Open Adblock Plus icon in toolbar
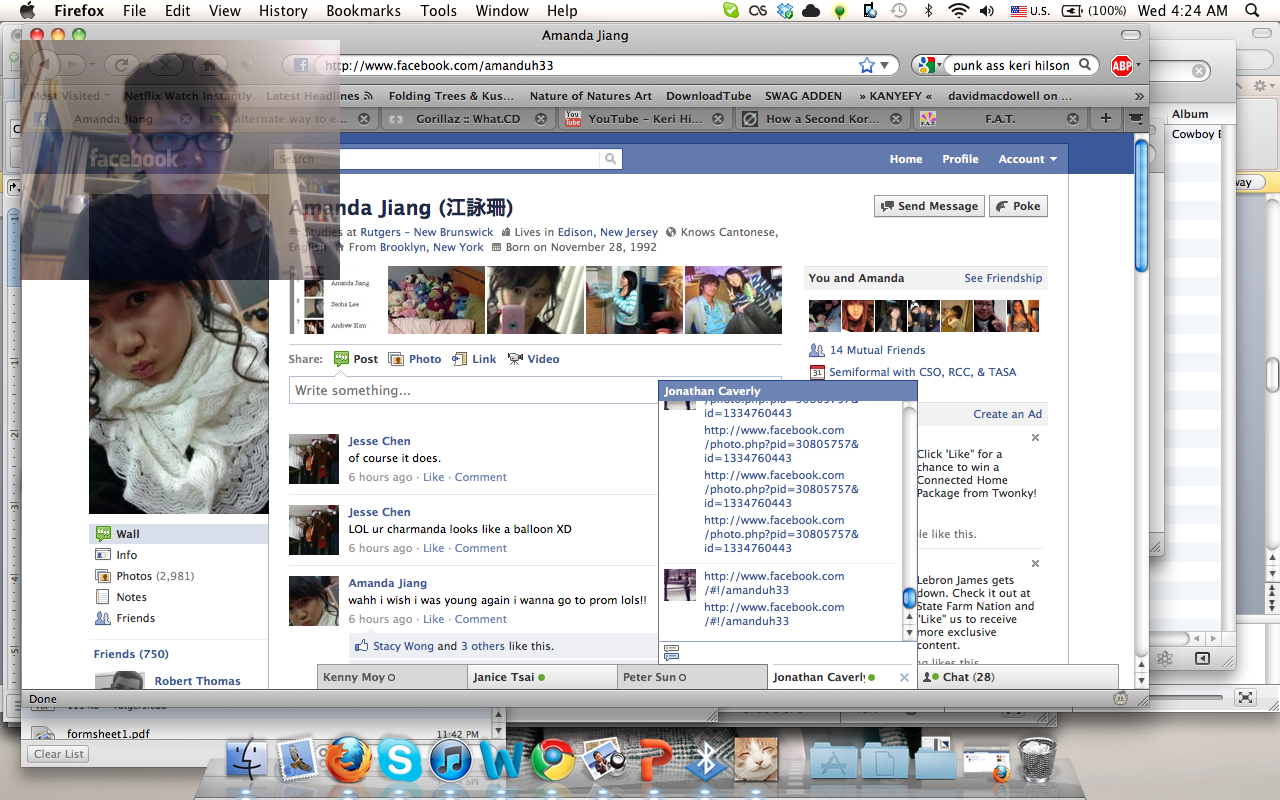 click(1121, 66)
